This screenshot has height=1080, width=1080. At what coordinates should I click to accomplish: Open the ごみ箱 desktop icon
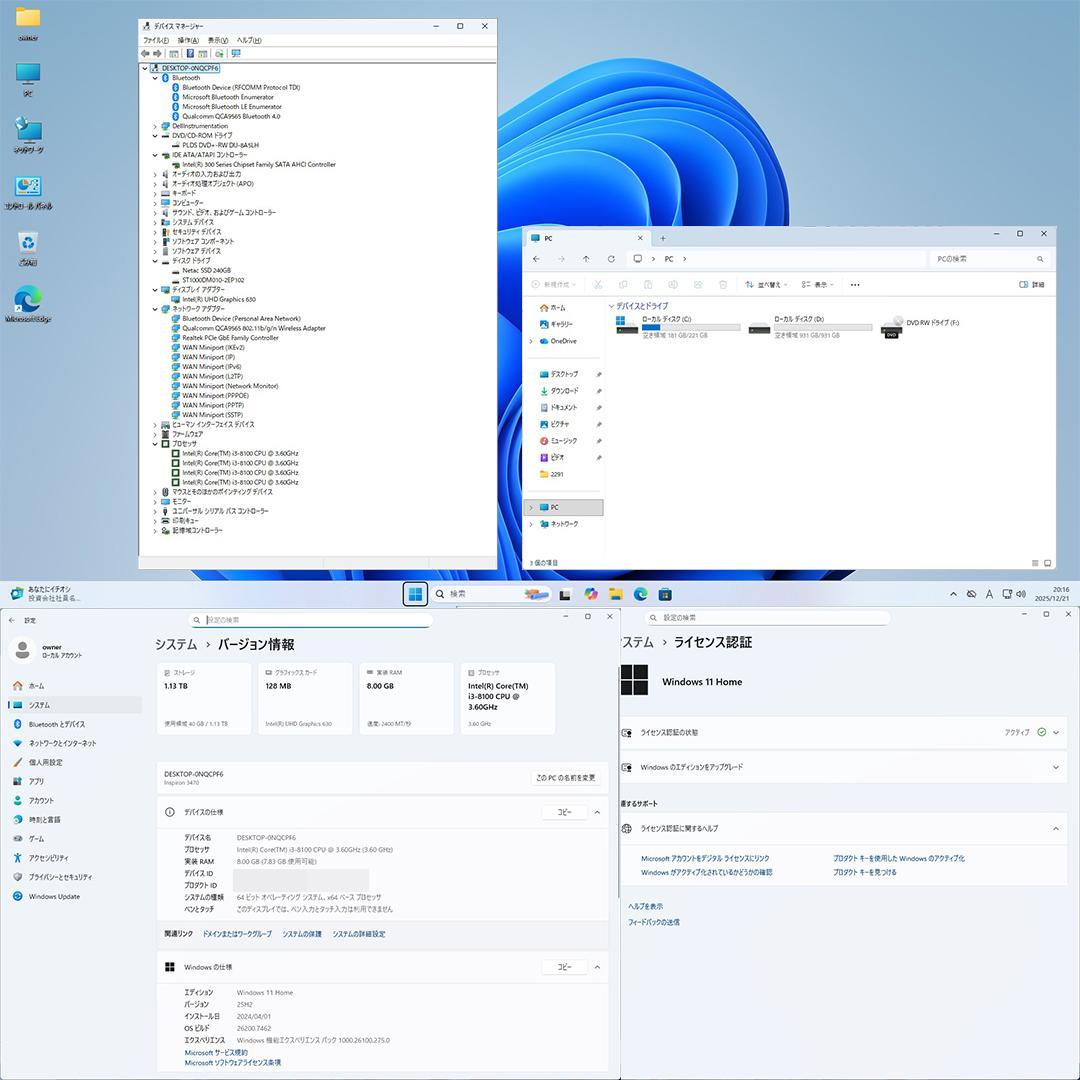tap(27, 240)
